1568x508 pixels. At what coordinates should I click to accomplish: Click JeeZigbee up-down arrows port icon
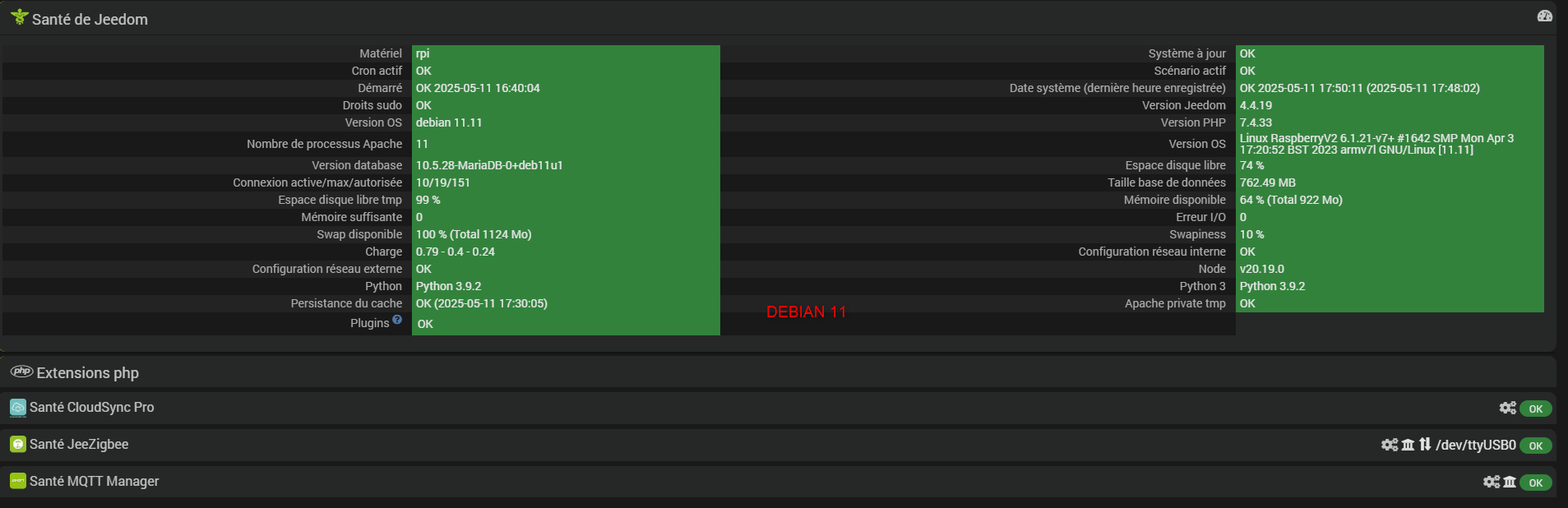click(x=1425, y=445)
